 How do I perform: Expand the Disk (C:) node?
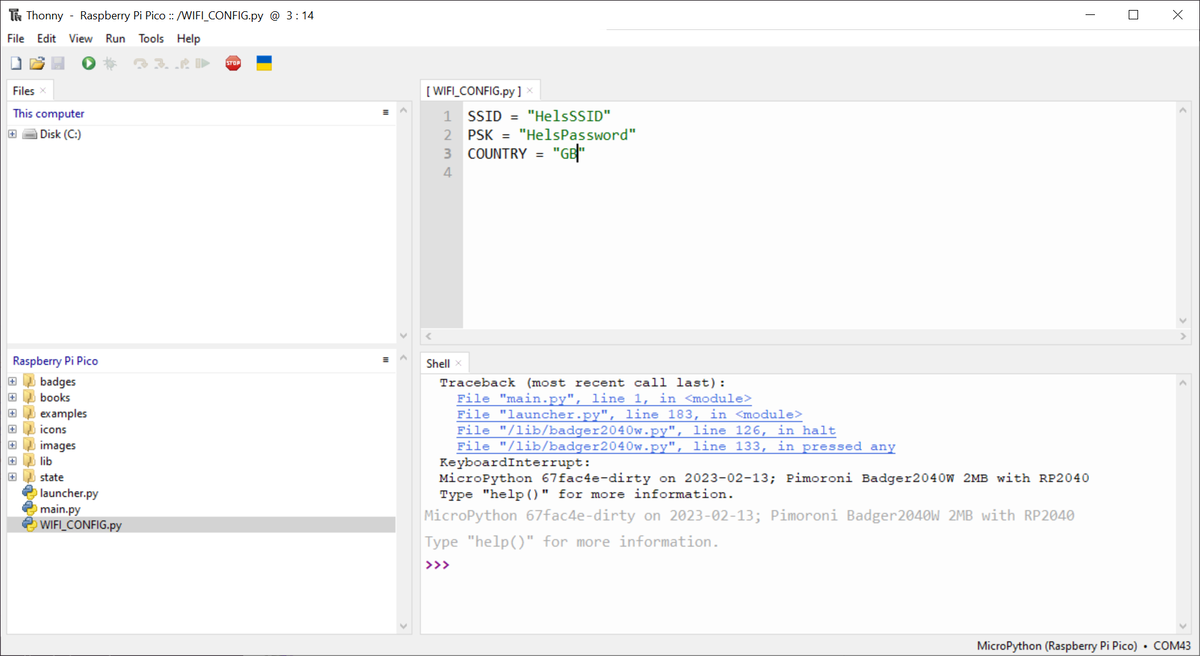(x=11, y=133)
